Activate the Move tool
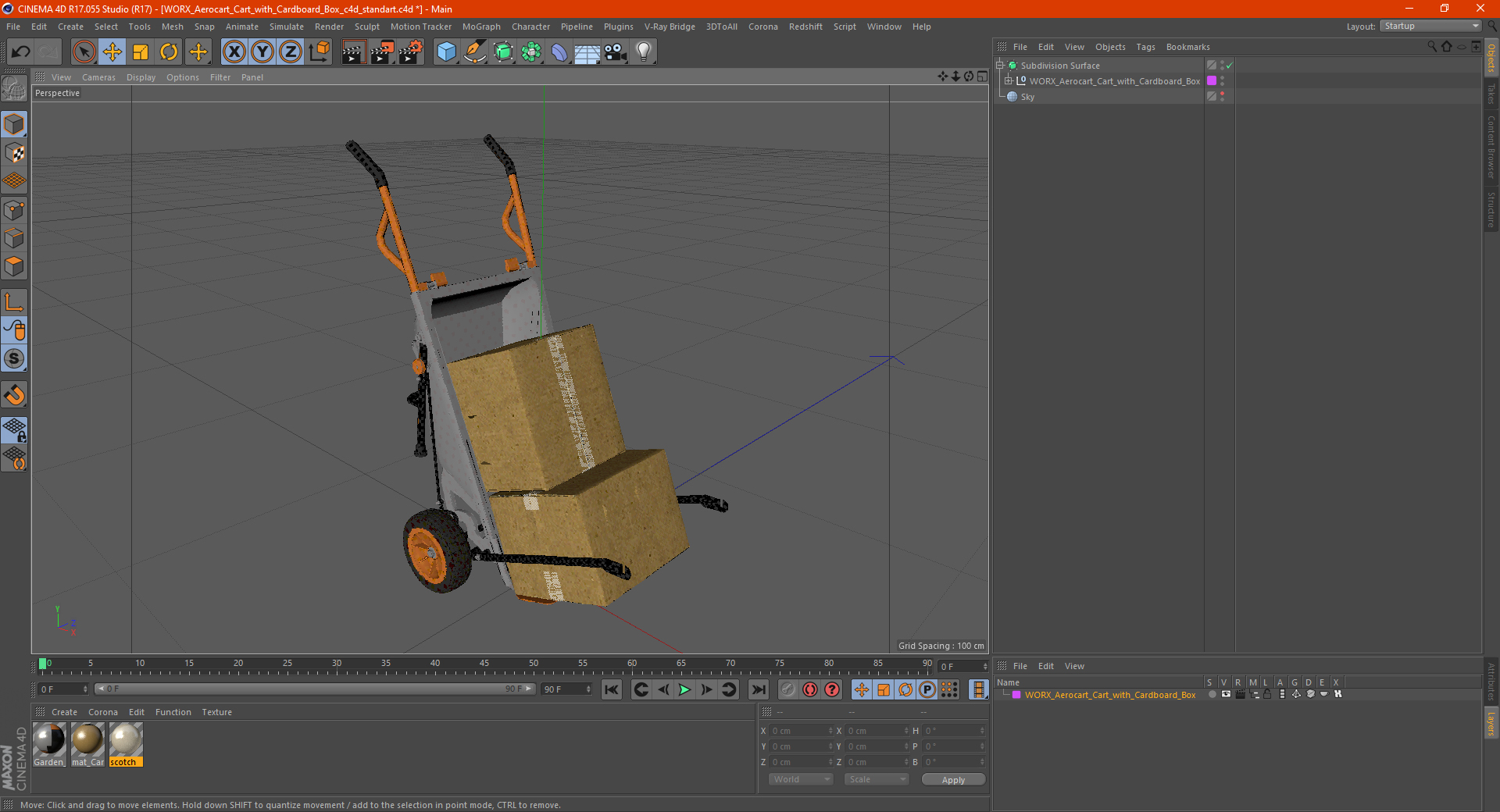The width and height of the screenshot is (1500, 812). pos(112,52)
